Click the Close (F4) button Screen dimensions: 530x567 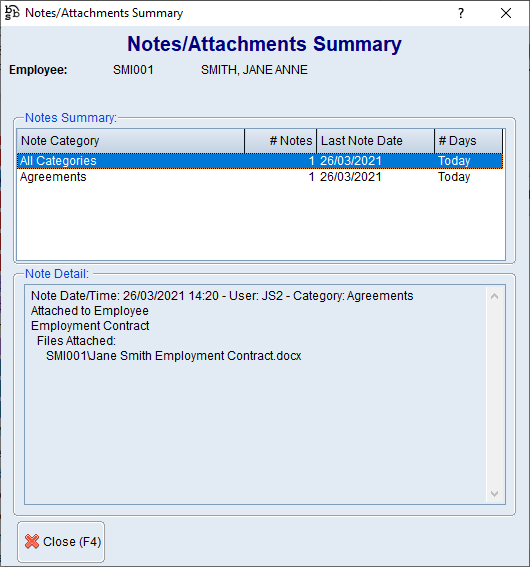(x=61, y=542)
